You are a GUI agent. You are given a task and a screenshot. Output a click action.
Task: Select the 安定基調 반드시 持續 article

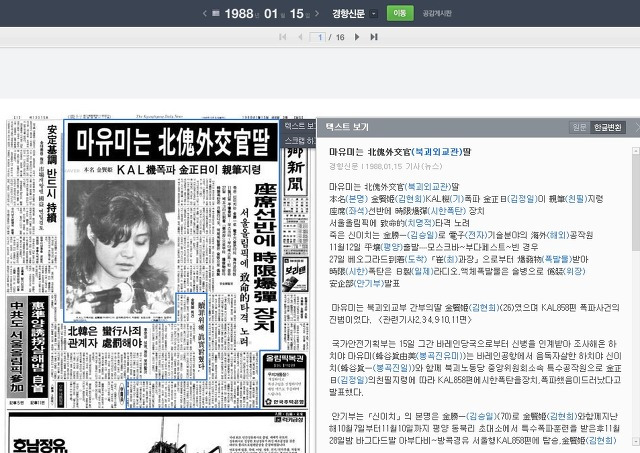pyautogui.click(x=52, y=174)
